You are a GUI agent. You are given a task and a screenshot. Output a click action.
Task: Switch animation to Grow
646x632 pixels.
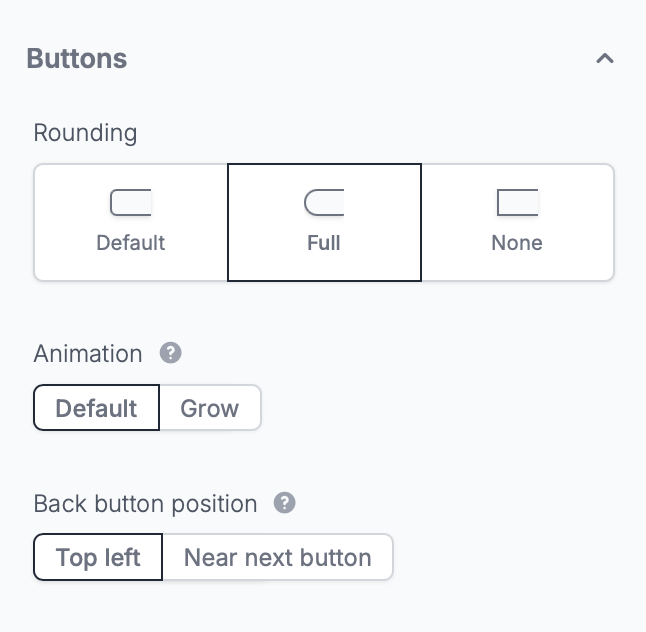(210, 408)
